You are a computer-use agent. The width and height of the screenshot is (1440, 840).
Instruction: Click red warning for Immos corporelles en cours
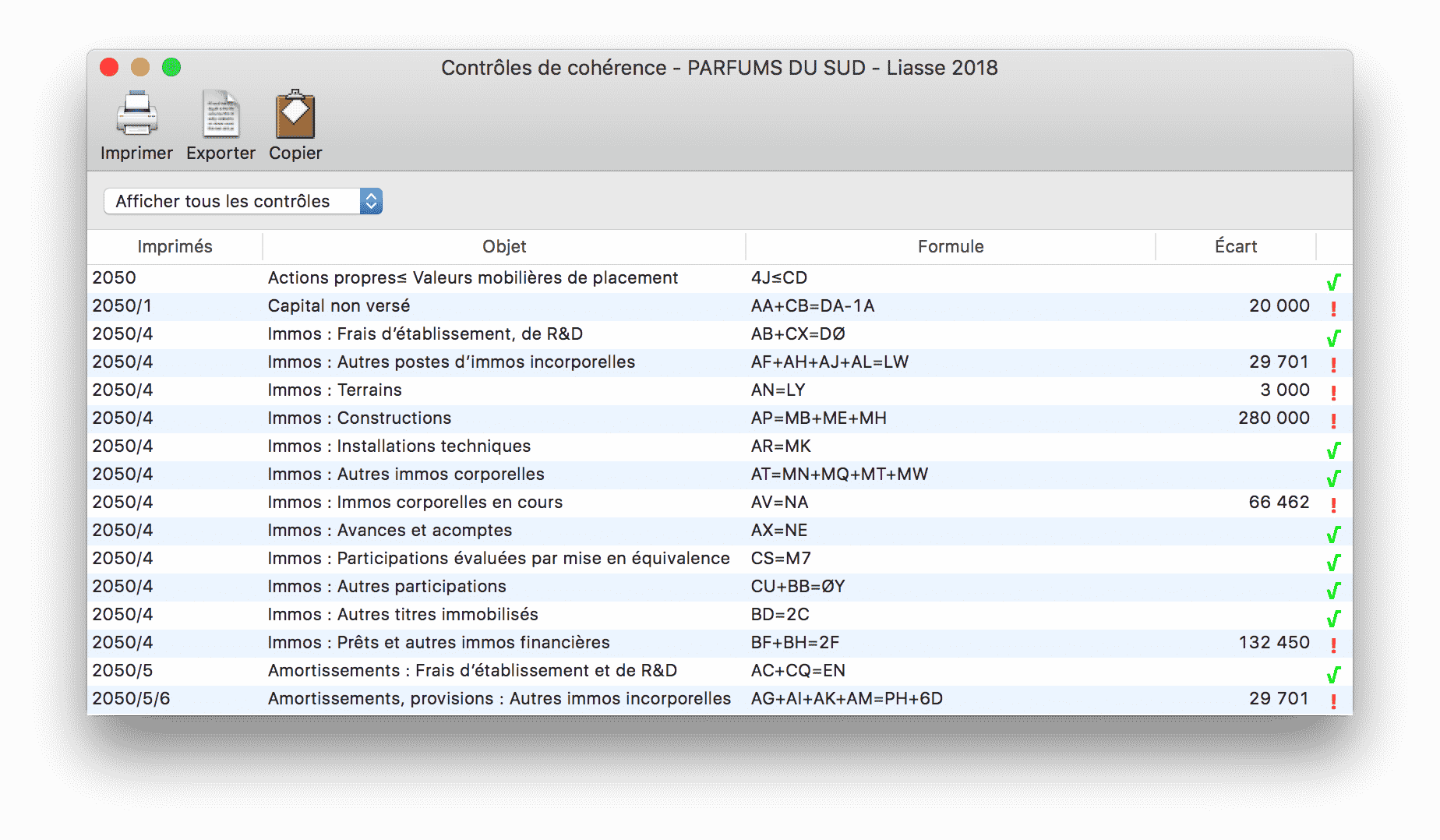1334,505
